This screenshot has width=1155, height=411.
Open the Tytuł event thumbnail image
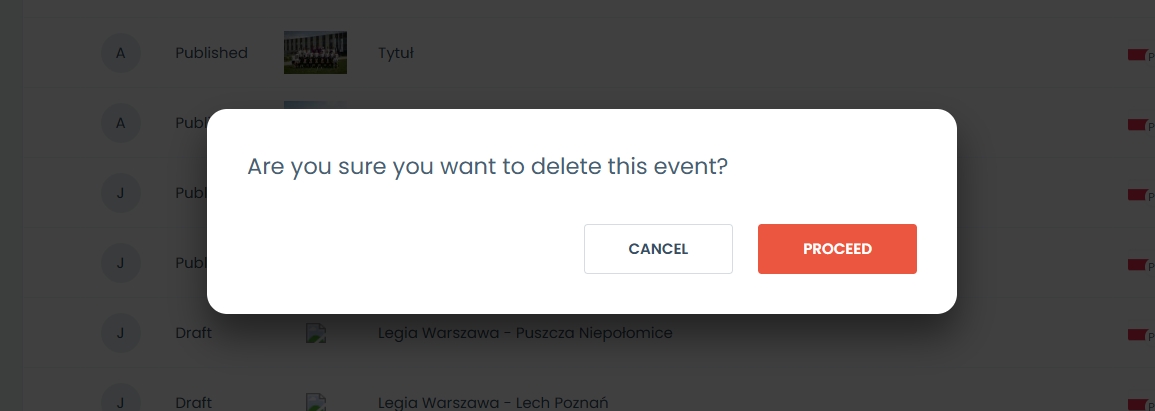(x=315, y=53)
